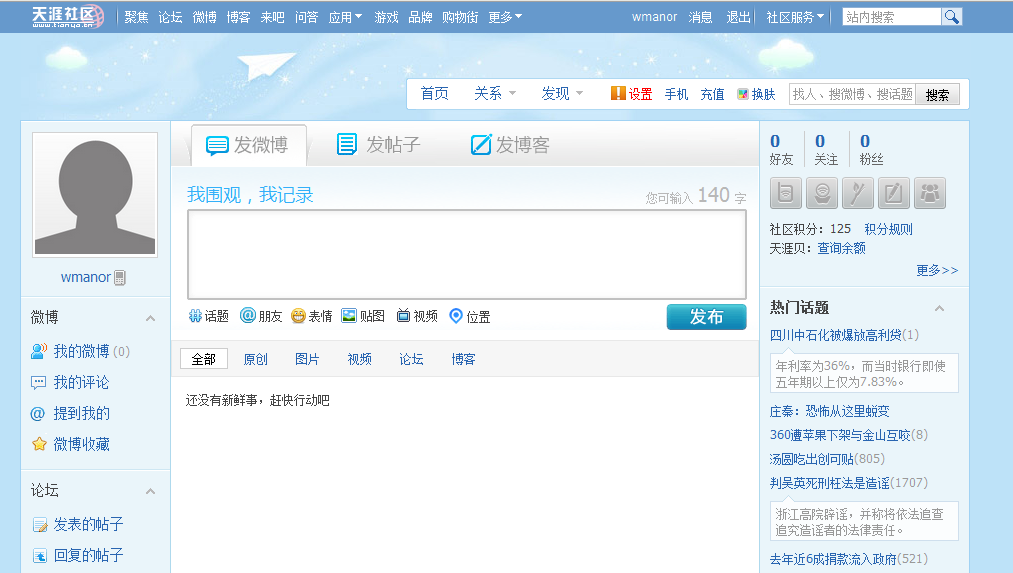
Task: Open 聚焦 in the top navigation
Action: 136,17
